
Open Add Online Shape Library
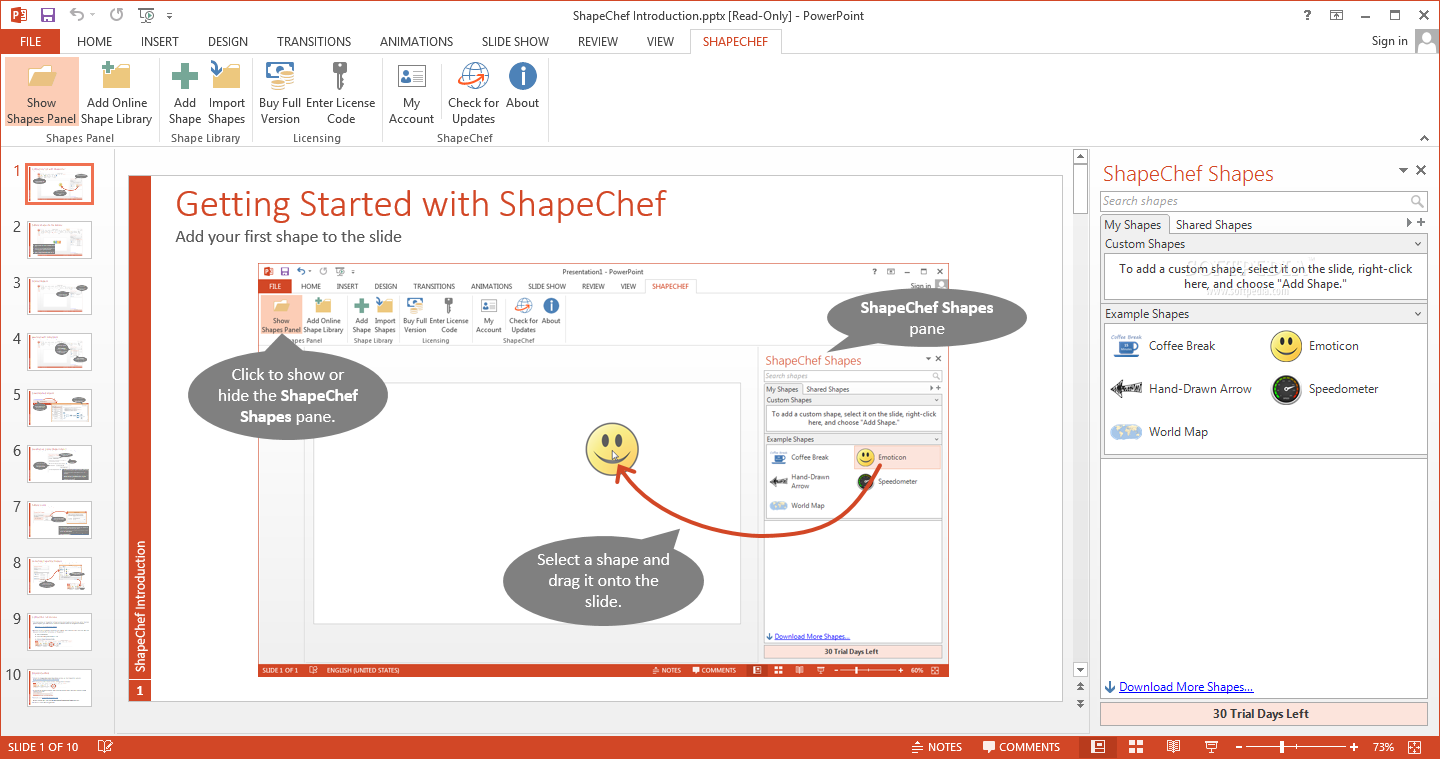coord(117,93)
